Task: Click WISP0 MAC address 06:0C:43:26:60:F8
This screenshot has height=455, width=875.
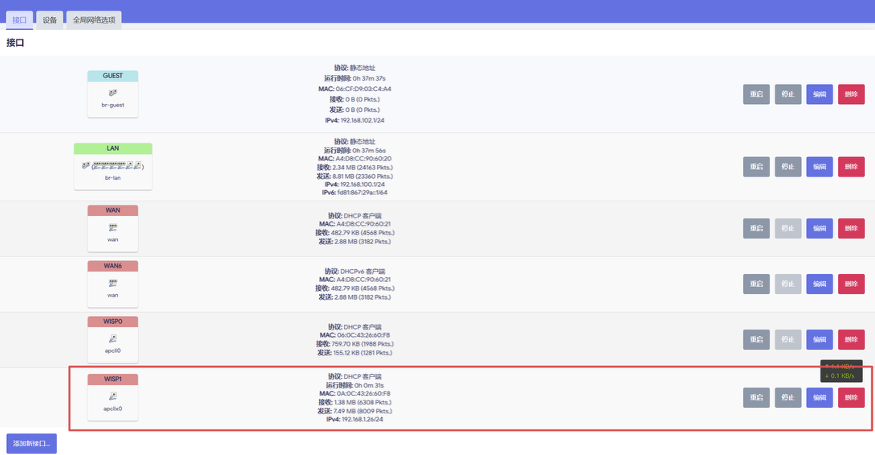Action: [x=363, y=336]
